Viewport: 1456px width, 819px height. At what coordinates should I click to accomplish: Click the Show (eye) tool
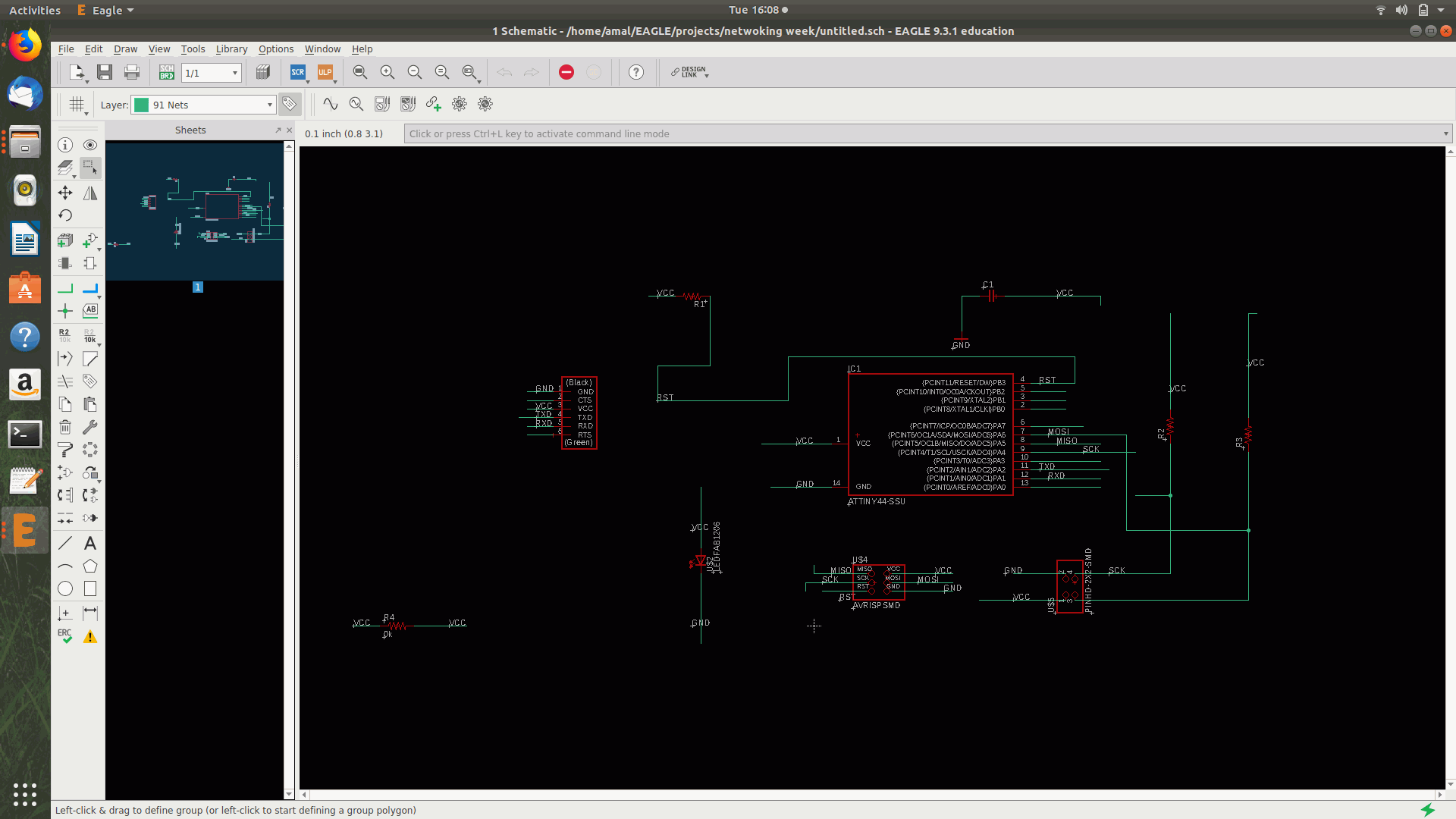click(90, 145)
